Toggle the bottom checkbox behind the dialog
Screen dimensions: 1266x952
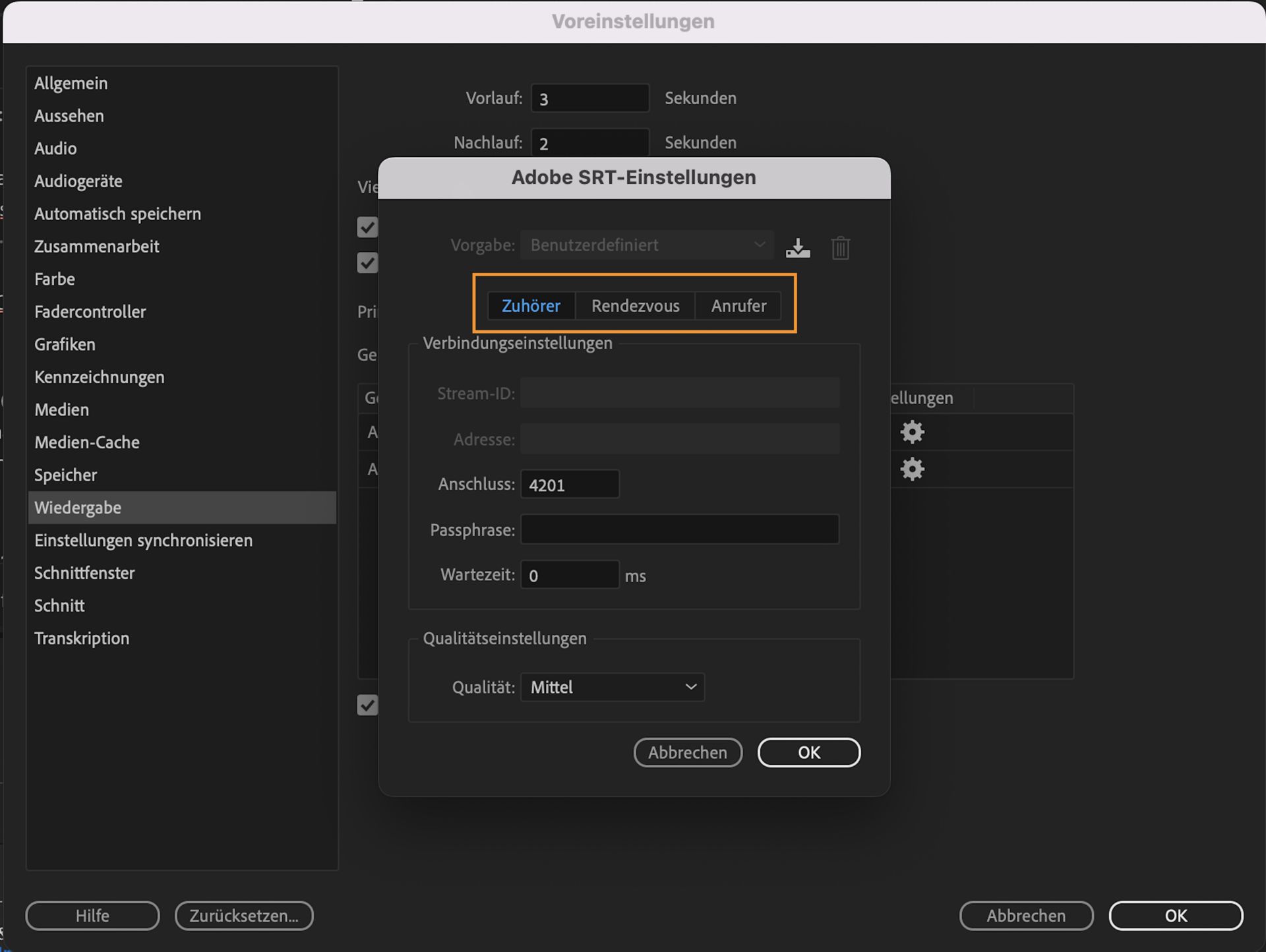coord(368,705)
